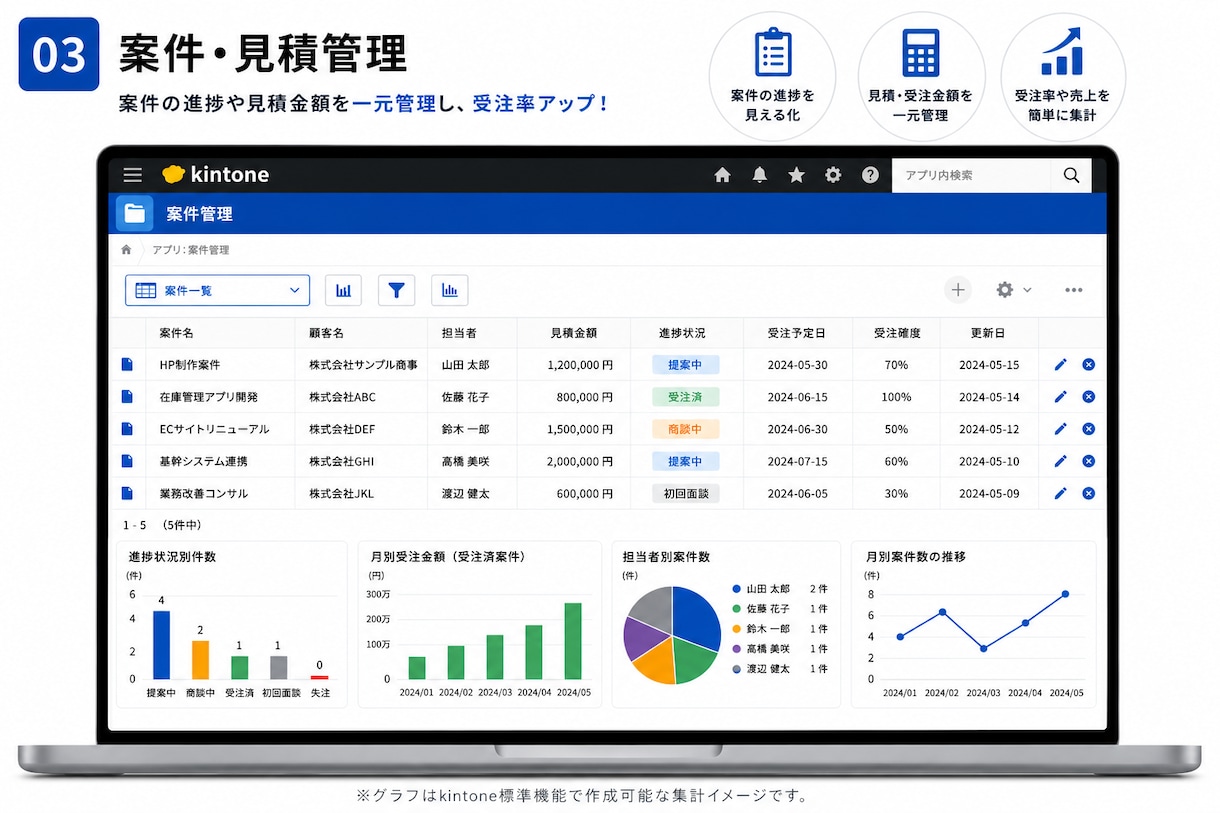Click the 案件管理 app folder icon
The width and height of the screenshot is (1220, 813).
pos(135,214)
